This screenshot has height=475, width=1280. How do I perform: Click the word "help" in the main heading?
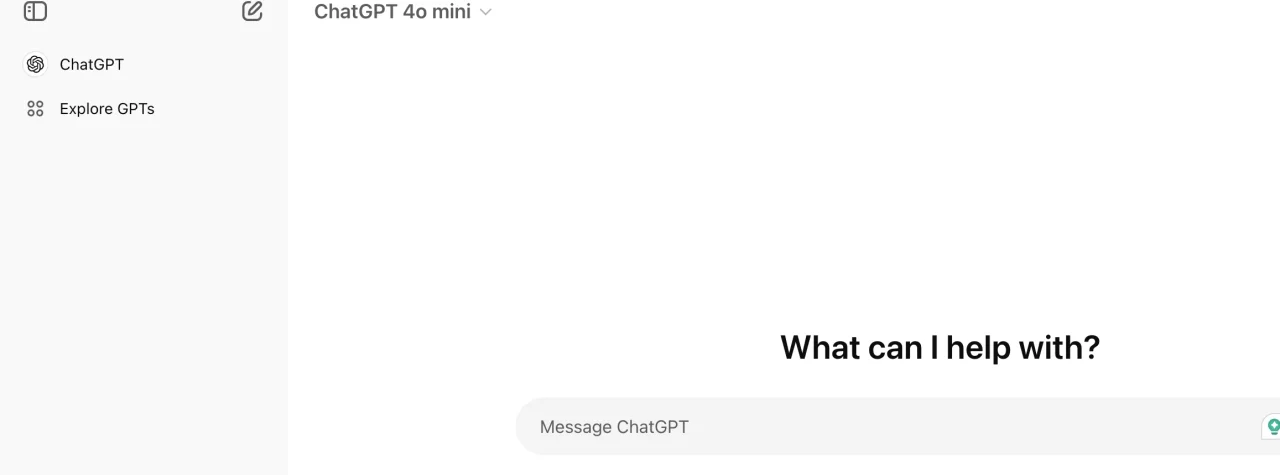[979, 347]
